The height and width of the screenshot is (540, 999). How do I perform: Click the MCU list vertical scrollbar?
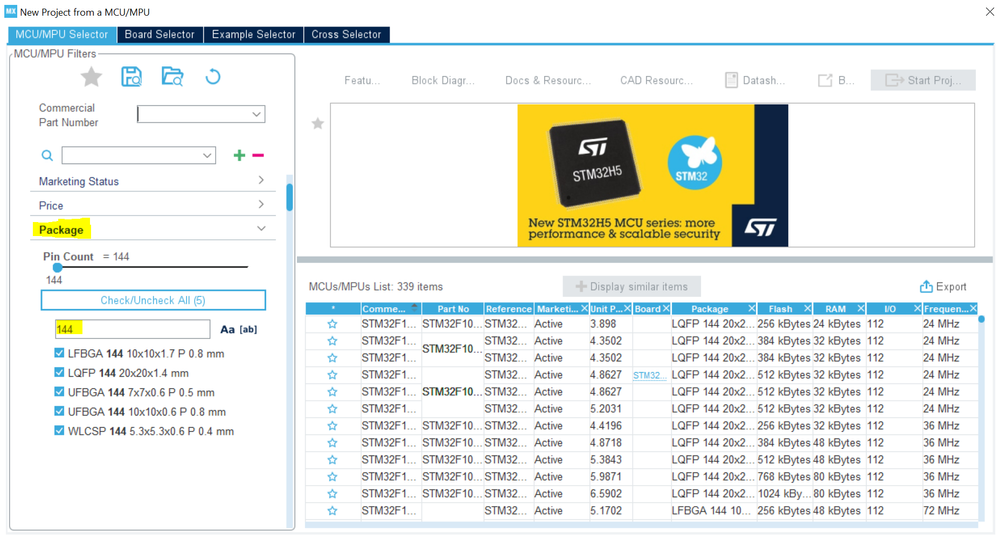(981, 319)
